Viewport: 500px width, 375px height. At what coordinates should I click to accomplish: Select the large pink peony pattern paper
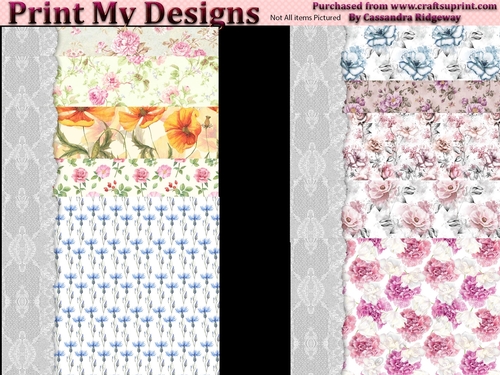pyautogui.click(x=421, y=306)
